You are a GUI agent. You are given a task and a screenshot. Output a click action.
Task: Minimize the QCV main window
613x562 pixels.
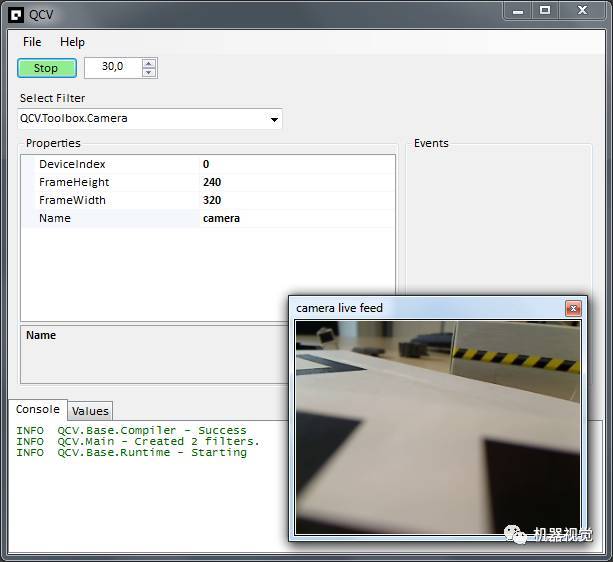click(515, 11)
